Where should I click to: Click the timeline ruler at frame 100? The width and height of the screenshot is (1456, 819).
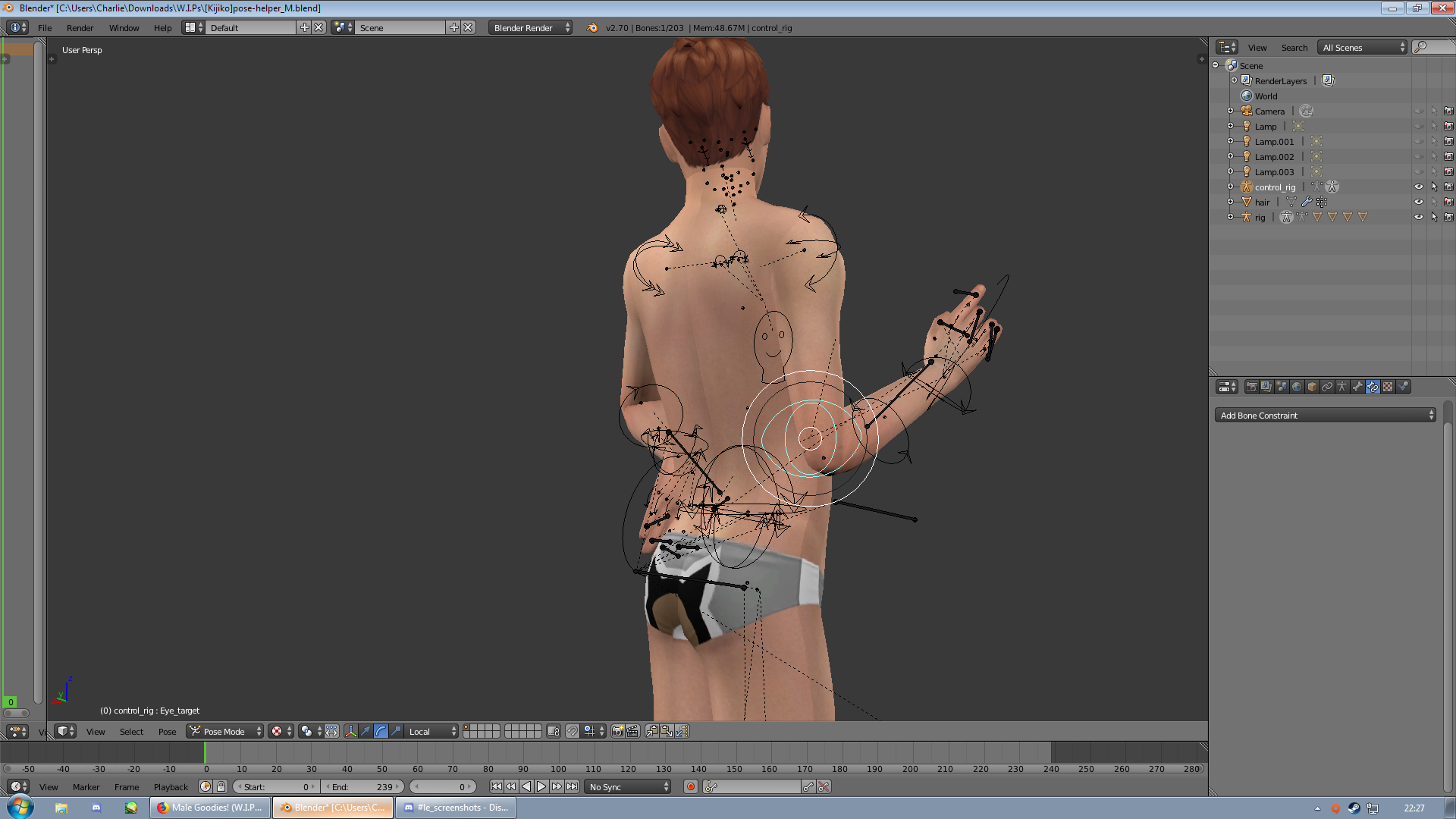click(558, 769)
